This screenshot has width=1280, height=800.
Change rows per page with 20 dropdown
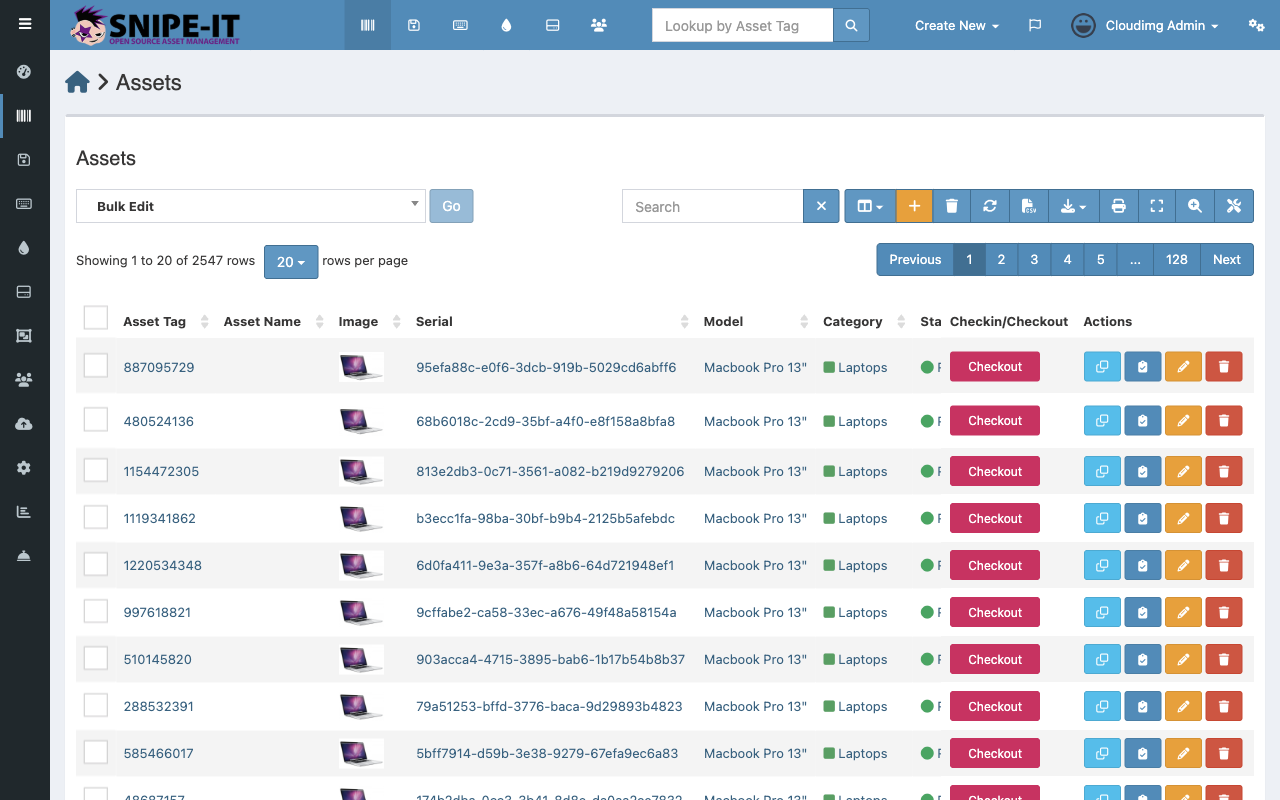click(291, 261)
